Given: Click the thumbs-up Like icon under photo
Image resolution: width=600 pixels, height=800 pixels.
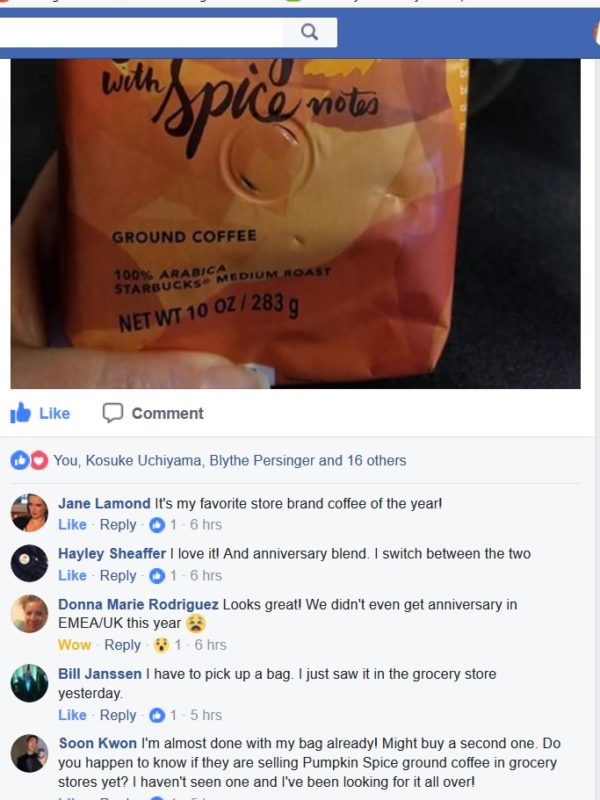Looking at the screenshot, I should point(20,413).
